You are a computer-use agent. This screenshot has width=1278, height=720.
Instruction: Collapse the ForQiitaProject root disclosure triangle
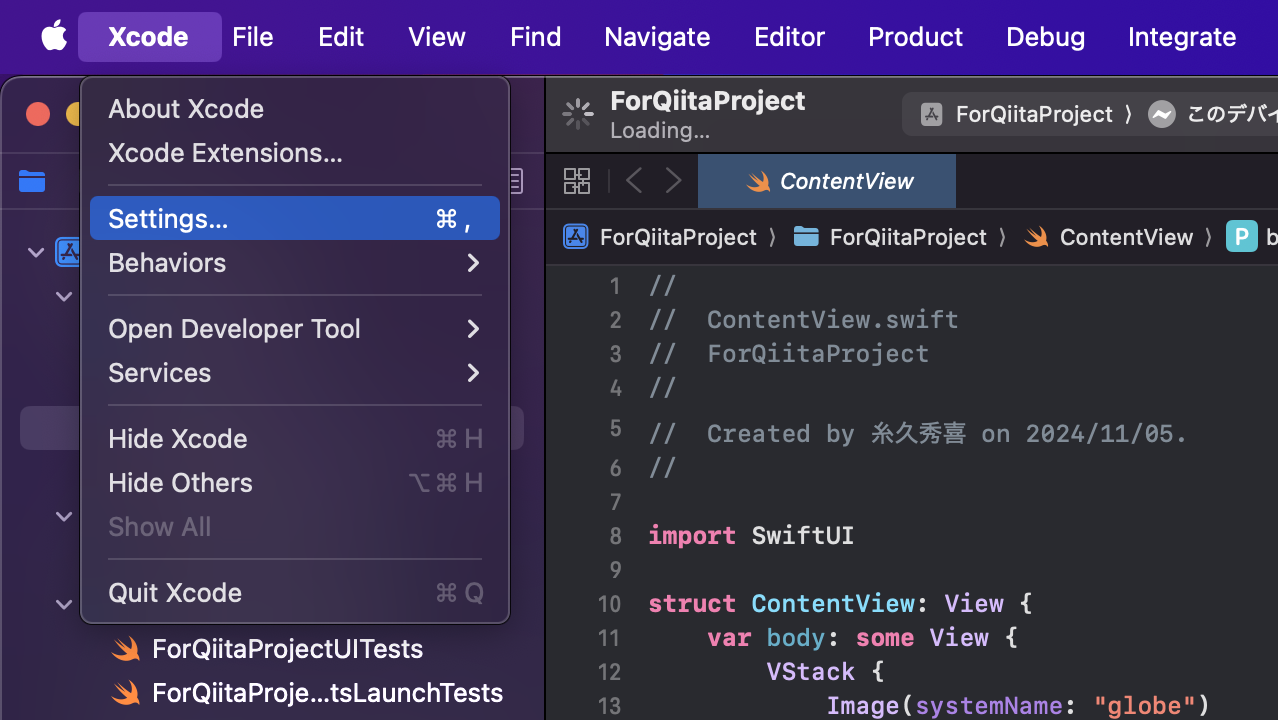click(36, 252)
